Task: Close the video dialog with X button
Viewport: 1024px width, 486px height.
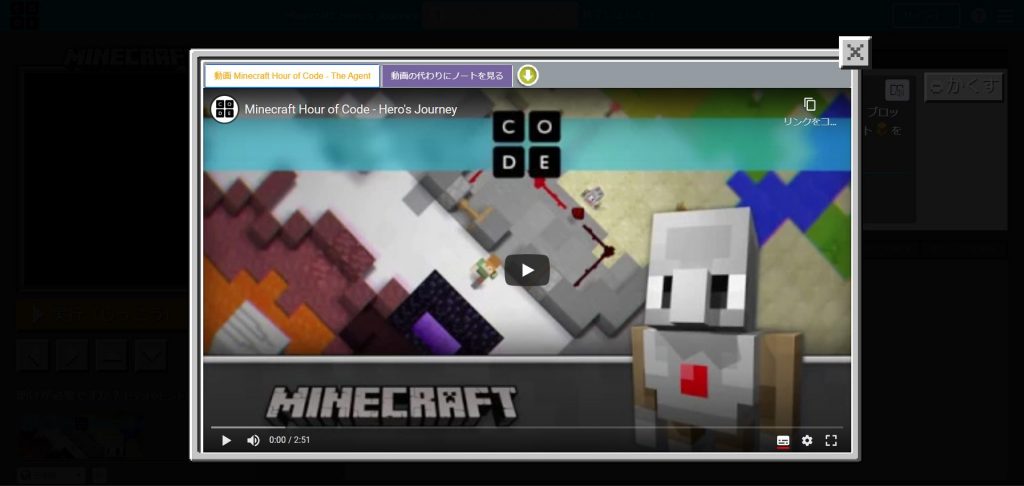Action: click(x=855, y=52)
